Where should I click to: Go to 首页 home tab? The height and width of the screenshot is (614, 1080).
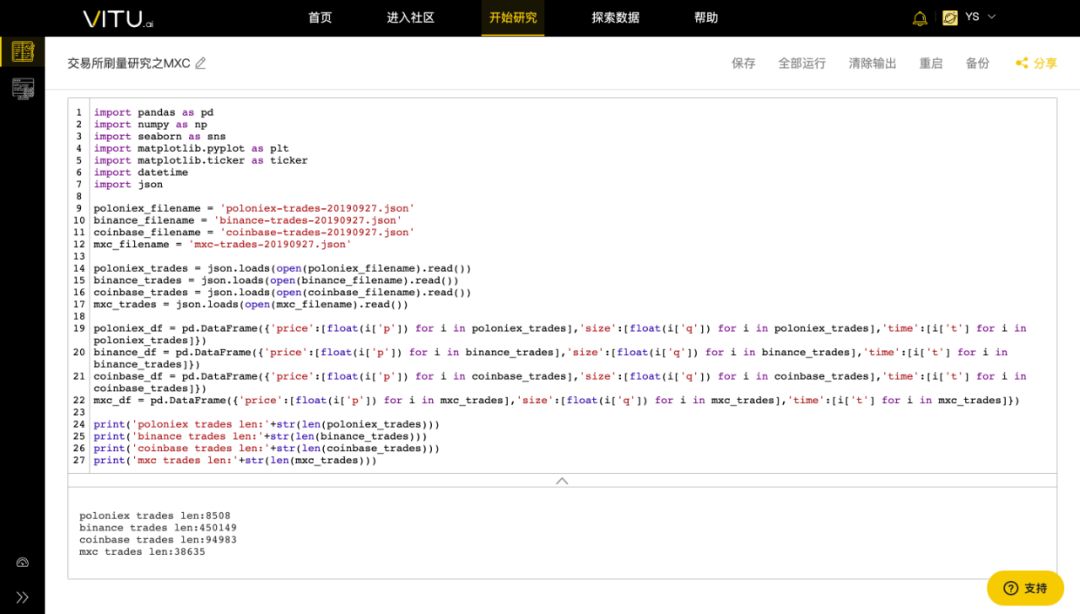click(x=320, y=18)
